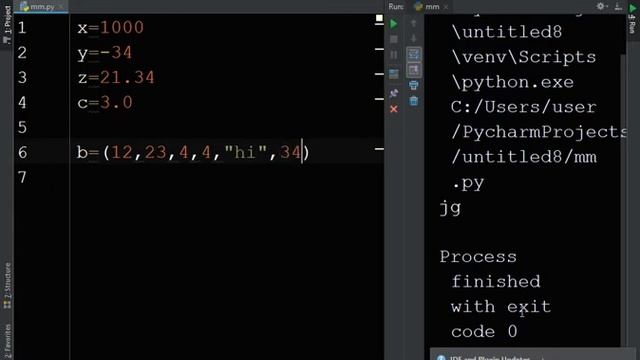Close the mm run tab
This screenshot has height=360, width=640.
coord(446,7)
